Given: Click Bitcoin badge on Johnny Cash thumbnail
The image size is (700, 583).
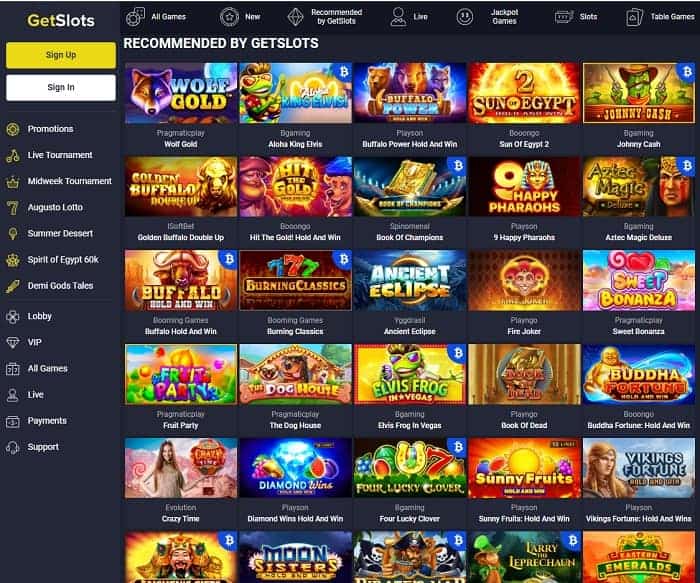Looking at the screenshot, I should tap(687, 71).
